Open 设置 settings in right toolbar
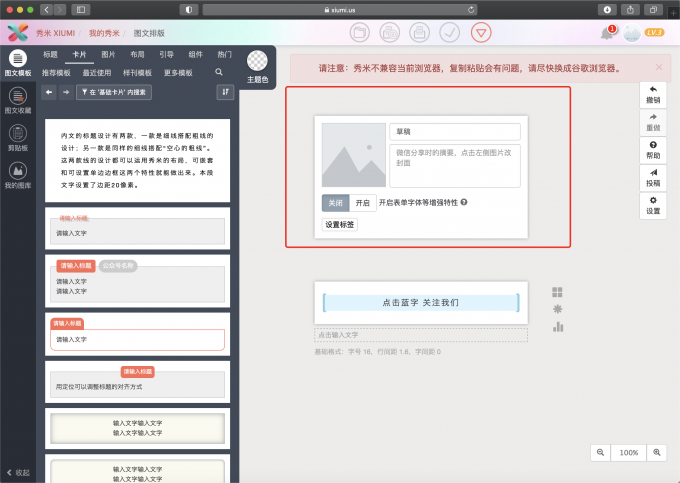 point(653,205)
